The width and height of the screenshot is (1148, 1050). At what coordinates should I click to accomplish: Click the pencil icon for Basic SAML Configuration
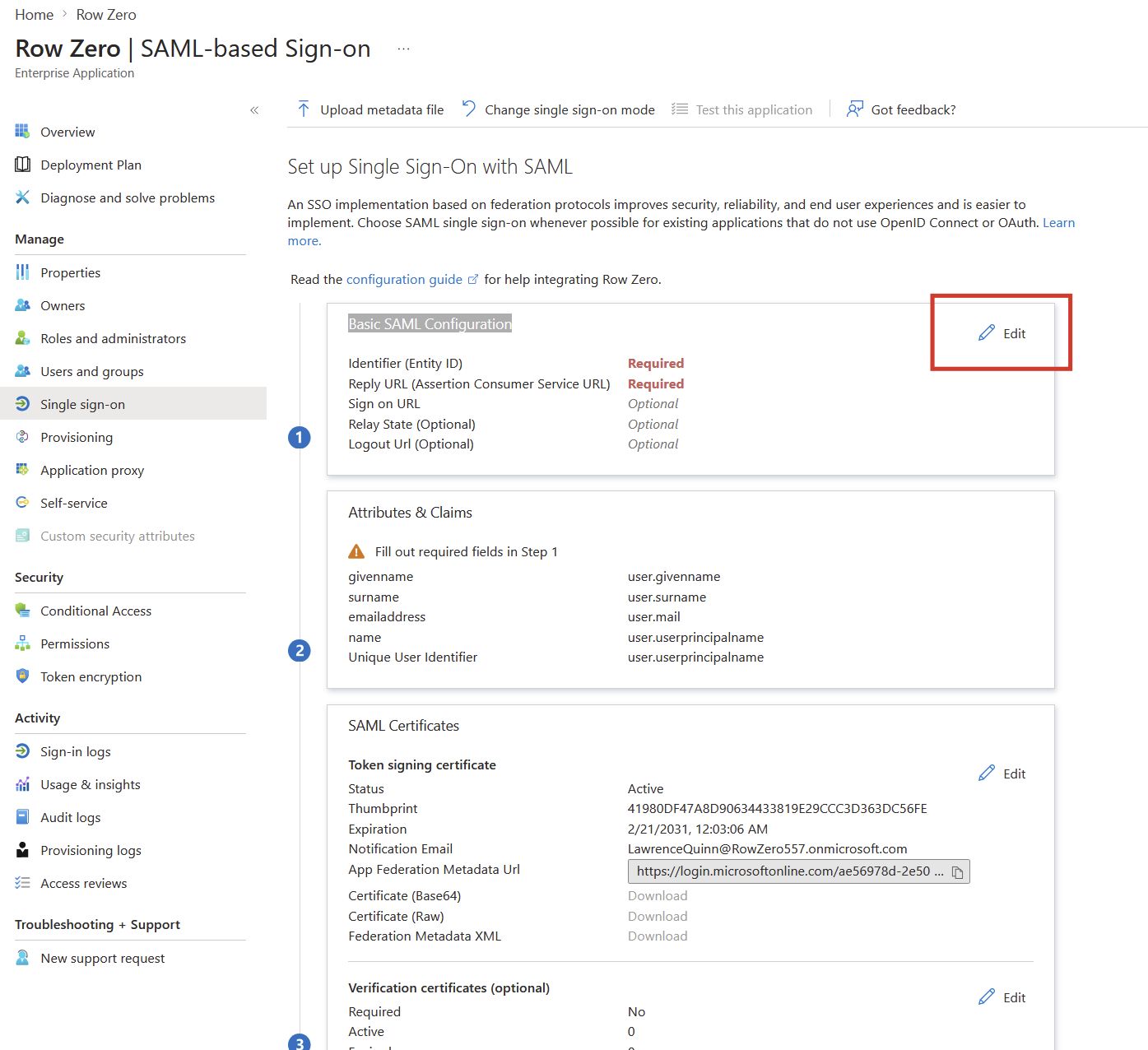click(x=986, y=333)
